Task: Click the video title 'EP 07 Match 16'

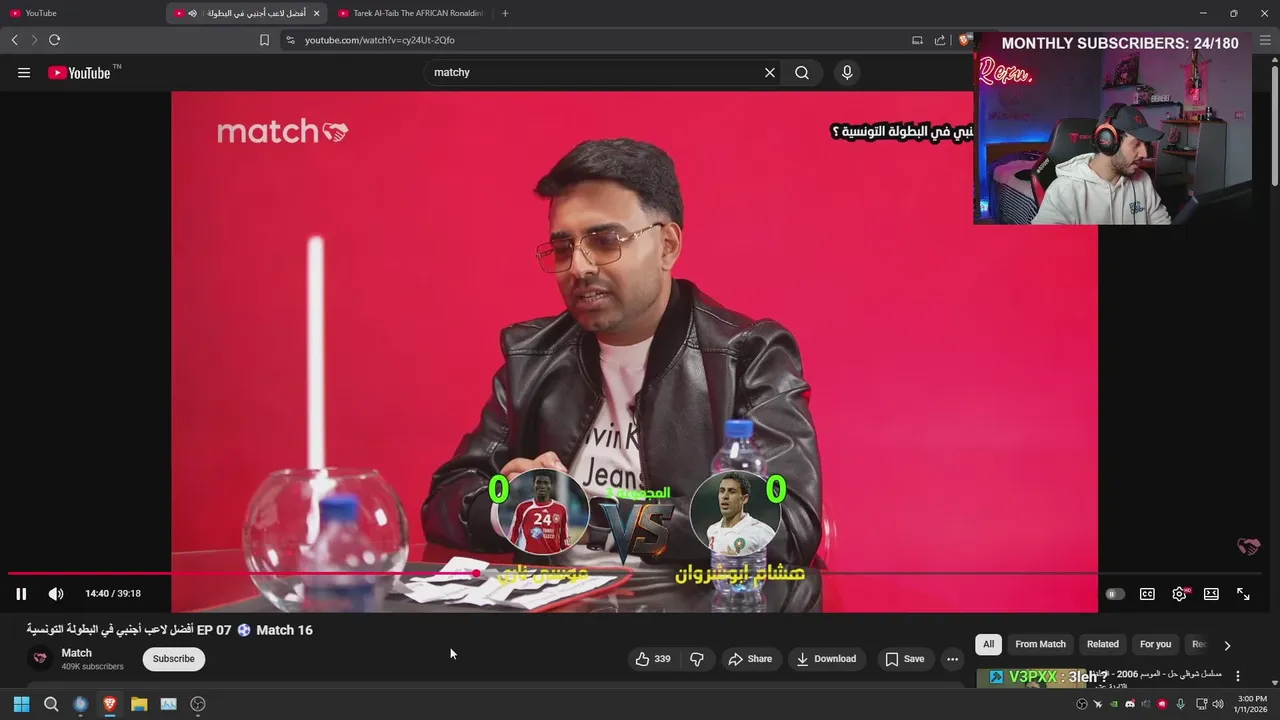Action: 170,630
